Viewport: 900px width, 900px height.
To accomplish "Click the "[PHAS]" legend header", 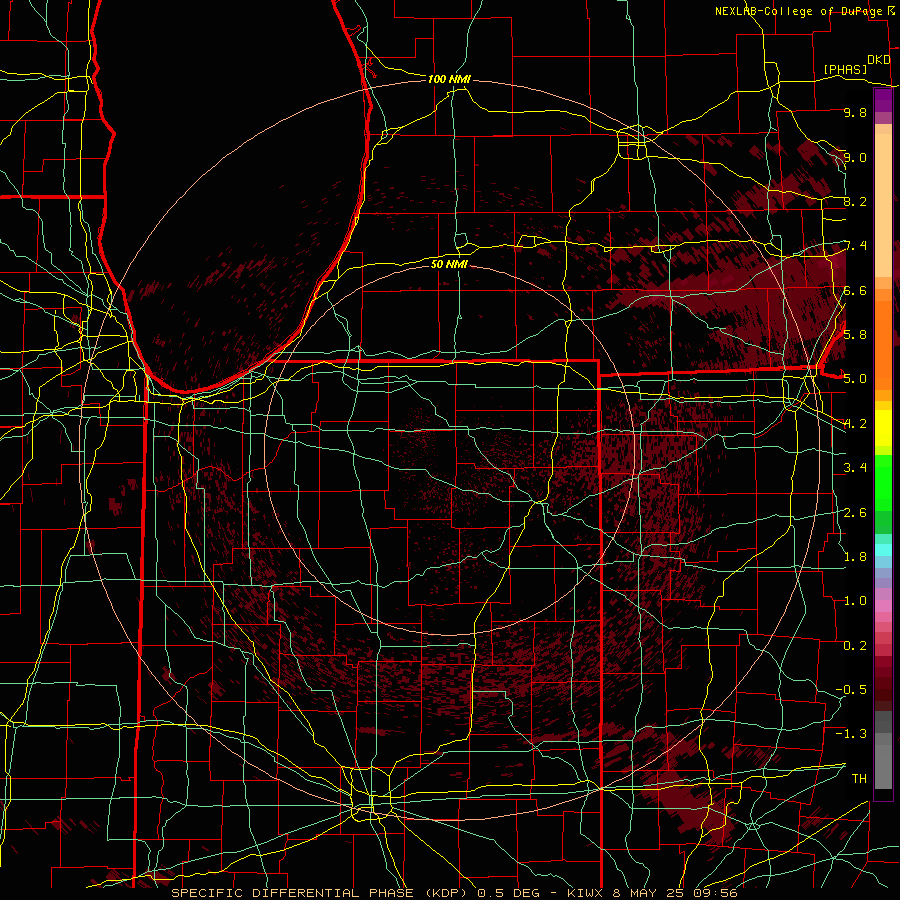I will pos(845,69).
